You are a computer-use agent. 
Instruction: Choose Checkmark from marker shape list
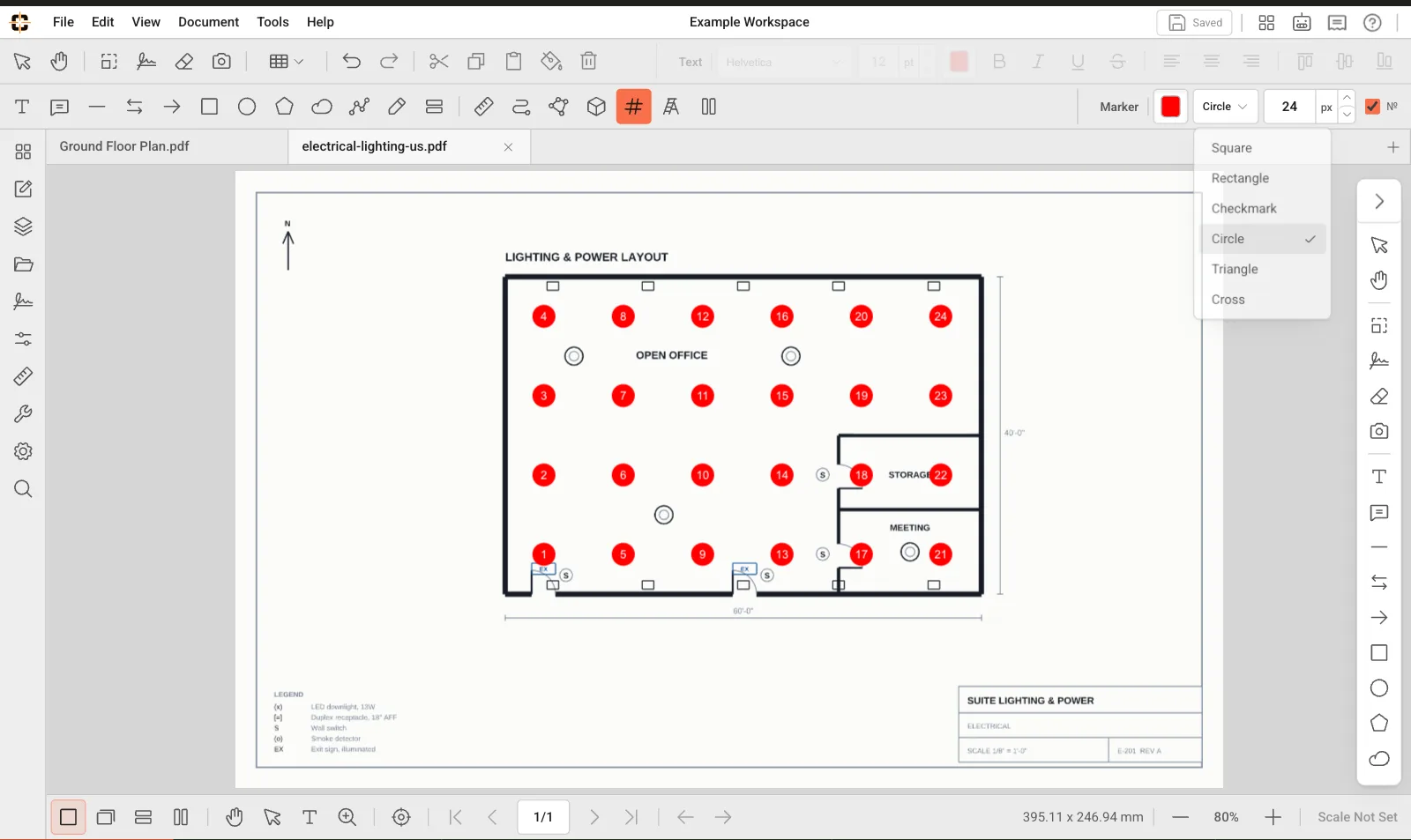click(x=1263, y=209)
